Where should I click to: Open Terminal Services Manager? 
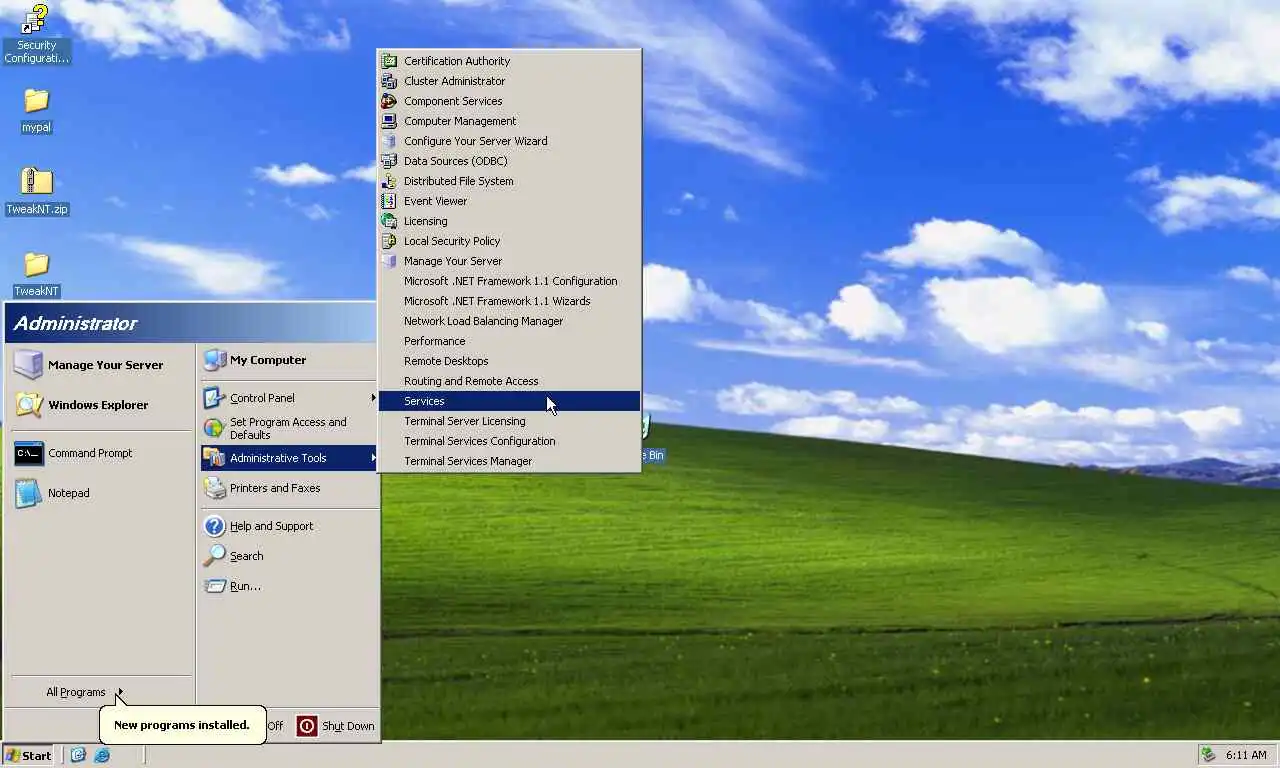509,461
